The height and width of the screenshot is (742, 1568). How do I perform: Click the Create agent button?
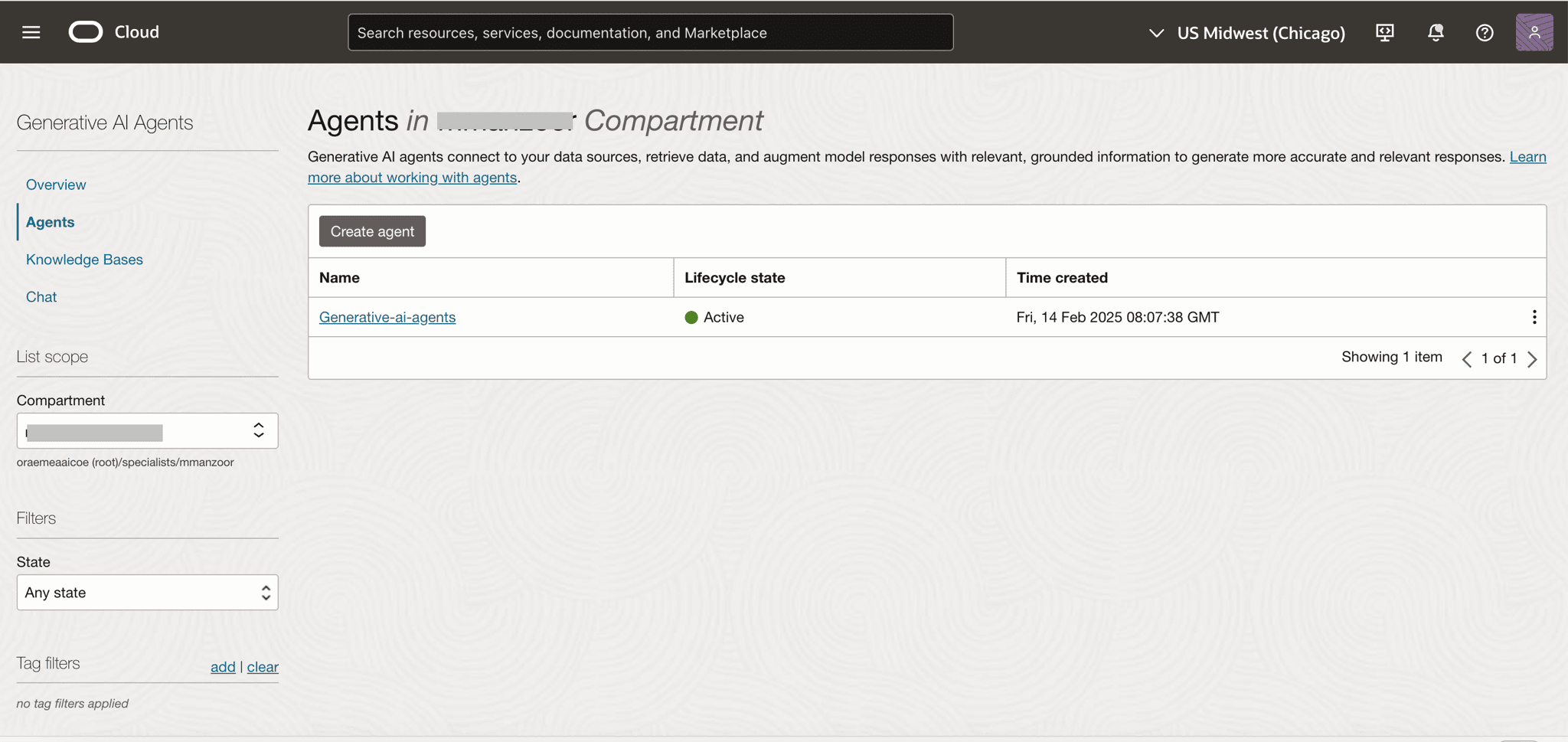pyautogui.click(x=372, y=231)
